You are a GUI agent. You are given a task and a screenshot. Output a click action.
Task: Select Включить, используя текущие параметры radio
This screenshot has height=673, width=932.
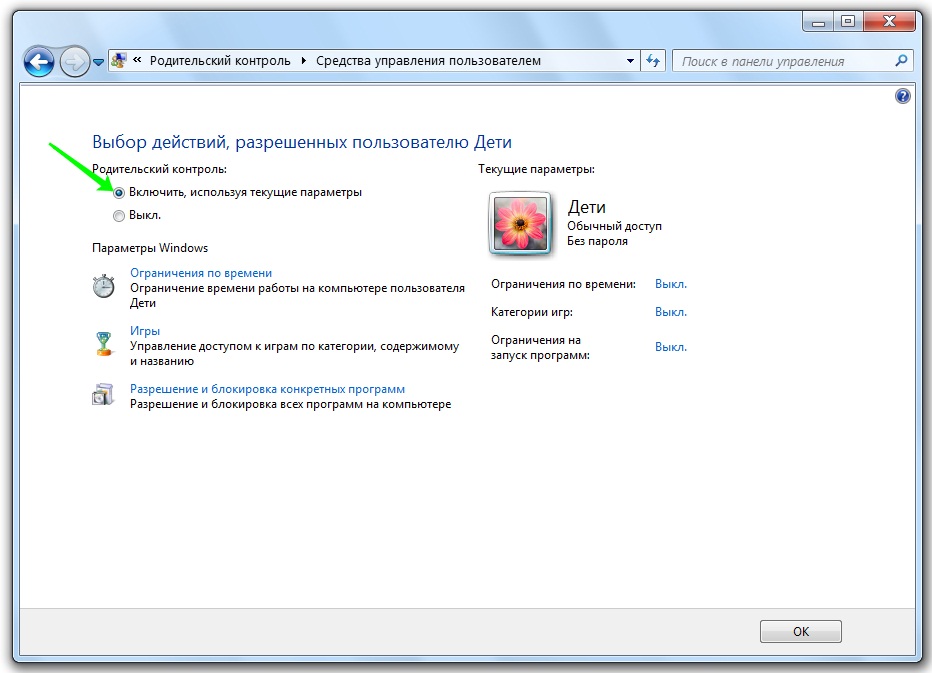click(119, 193)
